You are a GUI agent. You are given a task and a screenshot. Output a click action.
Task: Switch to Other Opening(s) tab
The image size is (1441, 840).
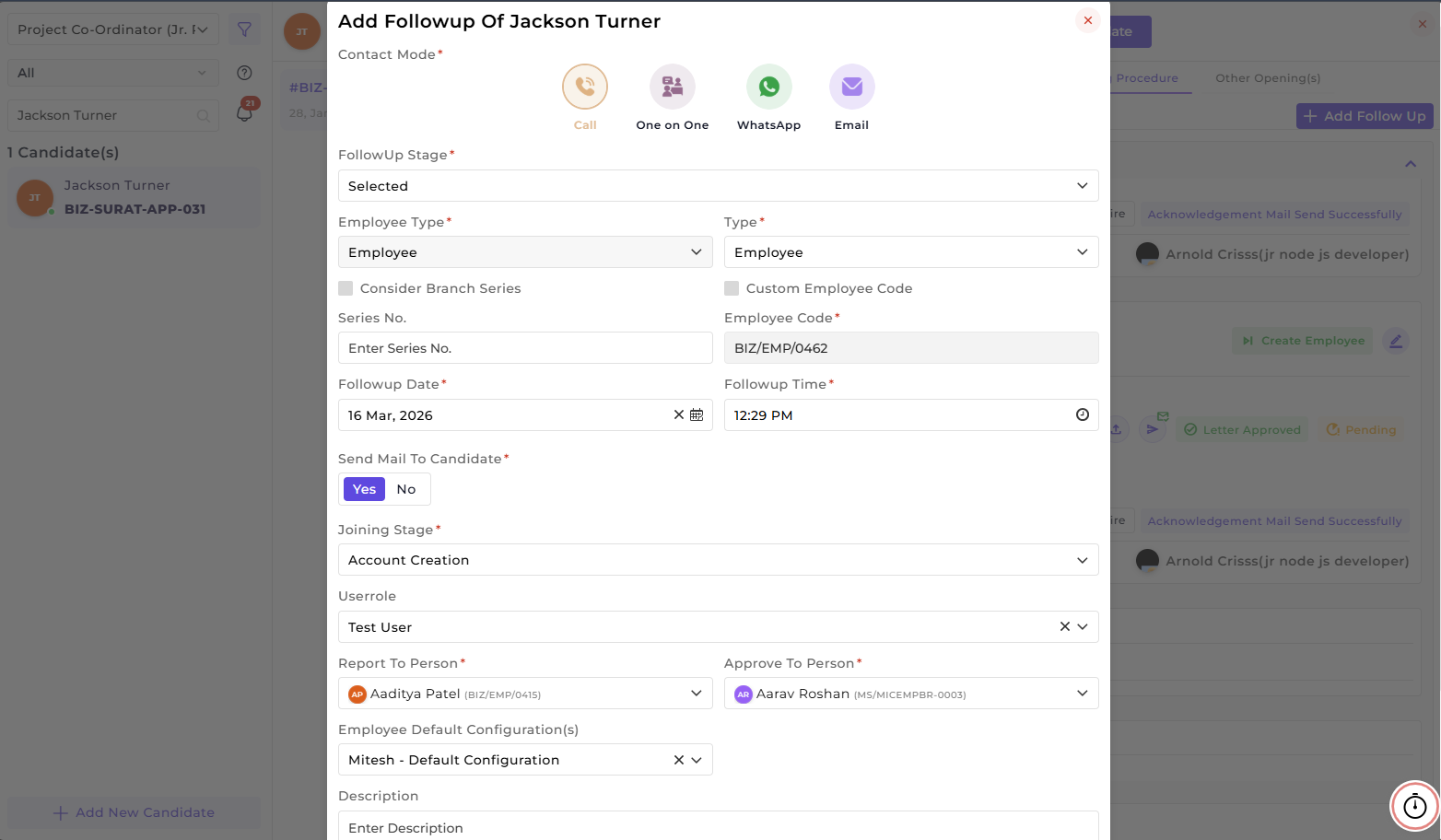[1268, 78]
